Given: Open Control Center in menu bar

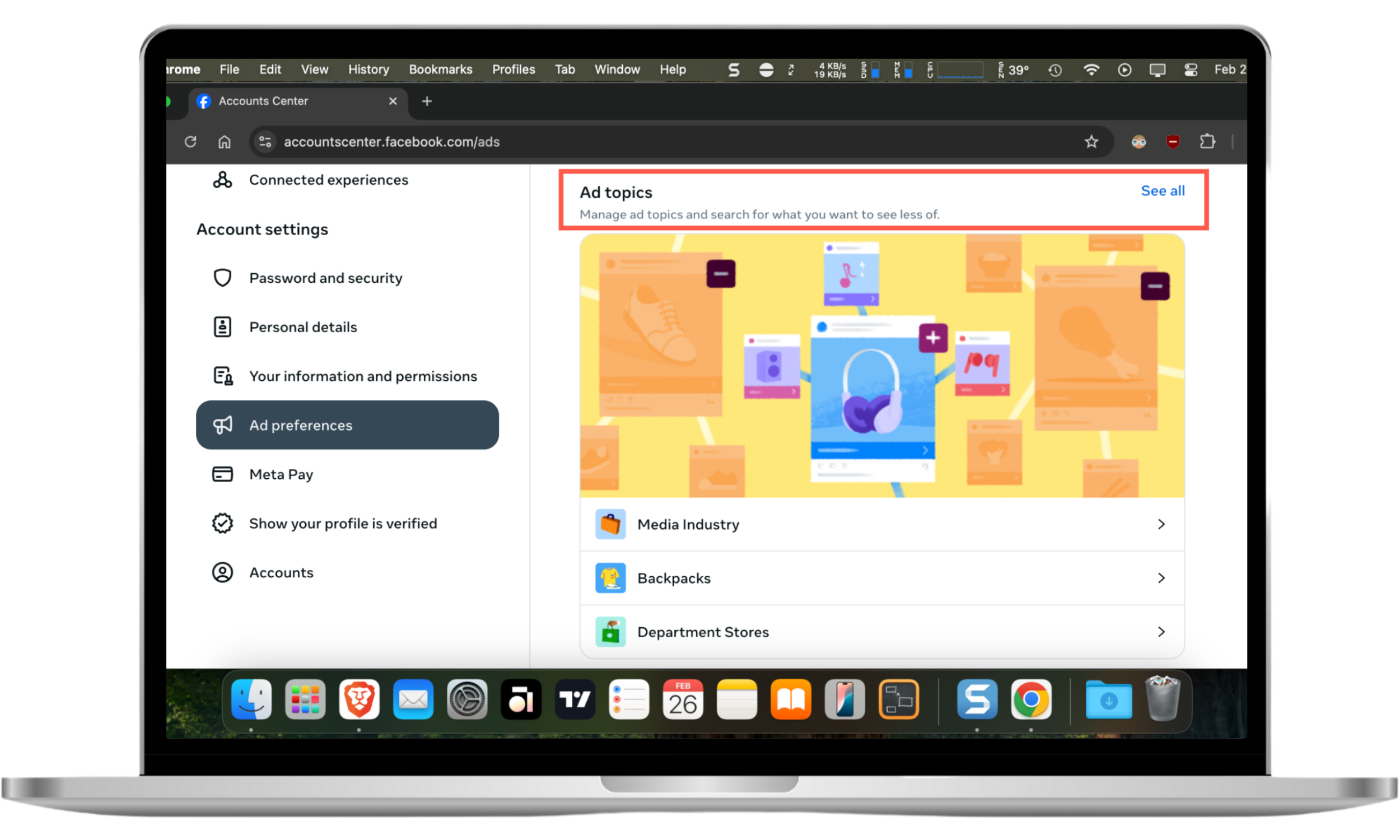Looking at the screenshot, I should tap(1191, 69).
